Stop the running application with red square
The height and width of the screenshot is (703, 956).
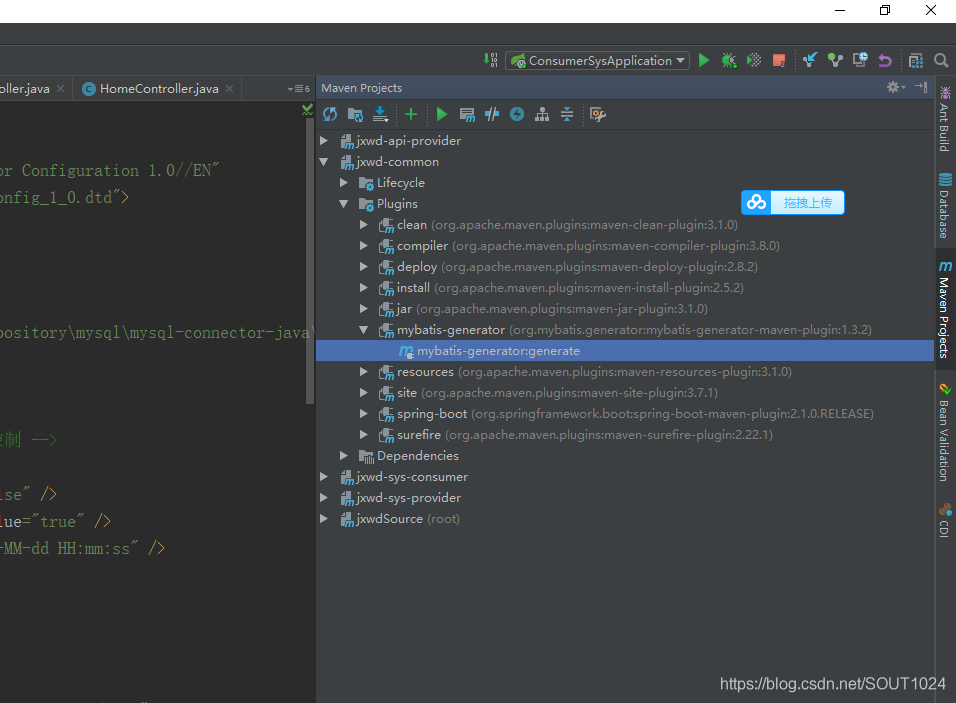coord(779,60)
